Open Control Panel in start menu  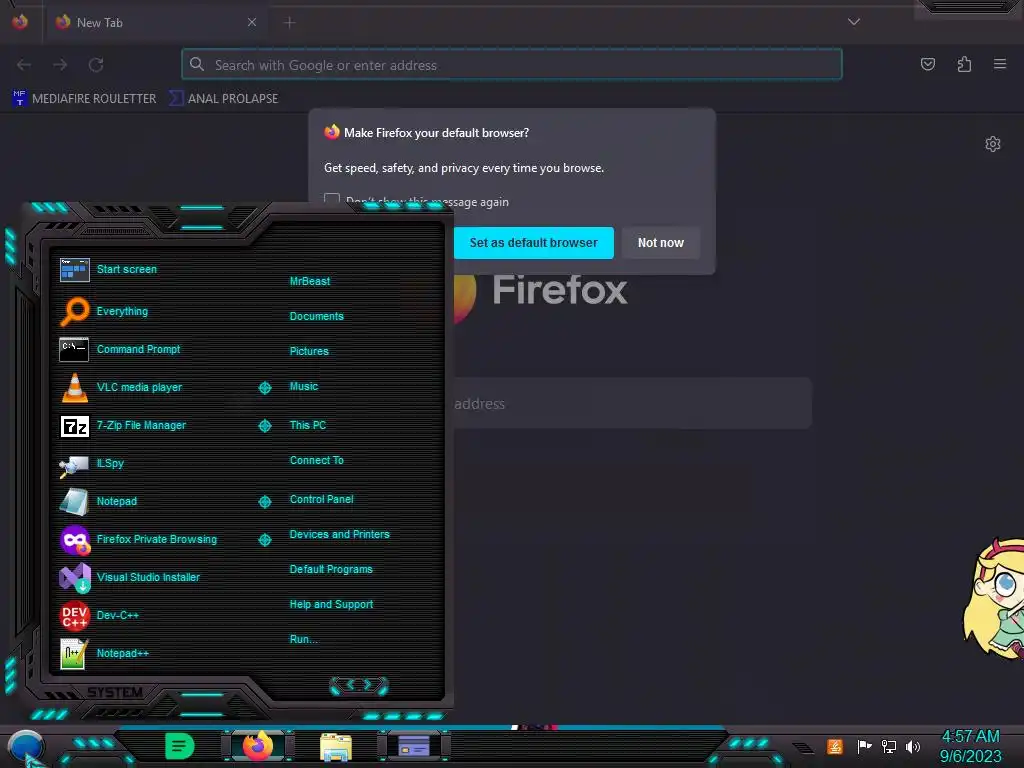tap(322, 500)
